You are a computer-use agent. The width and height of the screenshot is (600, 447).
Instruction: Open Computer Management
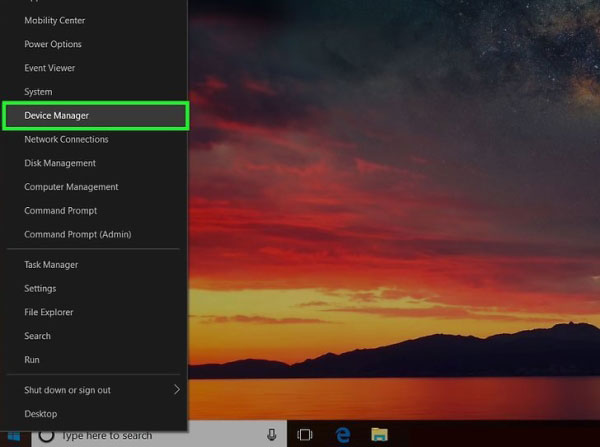[71, 187]
